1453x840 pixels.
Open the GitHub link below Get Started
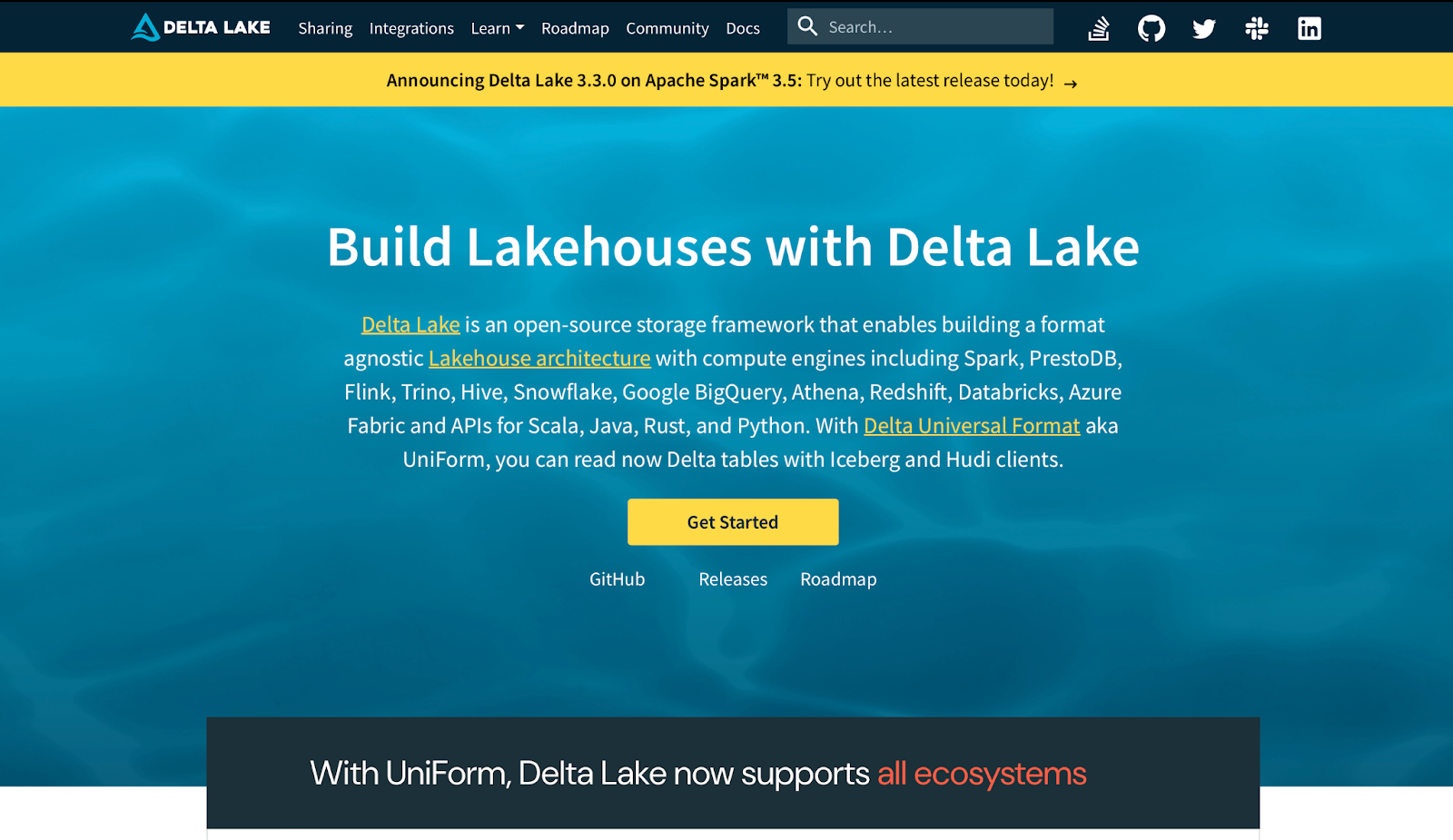(617, 579)
